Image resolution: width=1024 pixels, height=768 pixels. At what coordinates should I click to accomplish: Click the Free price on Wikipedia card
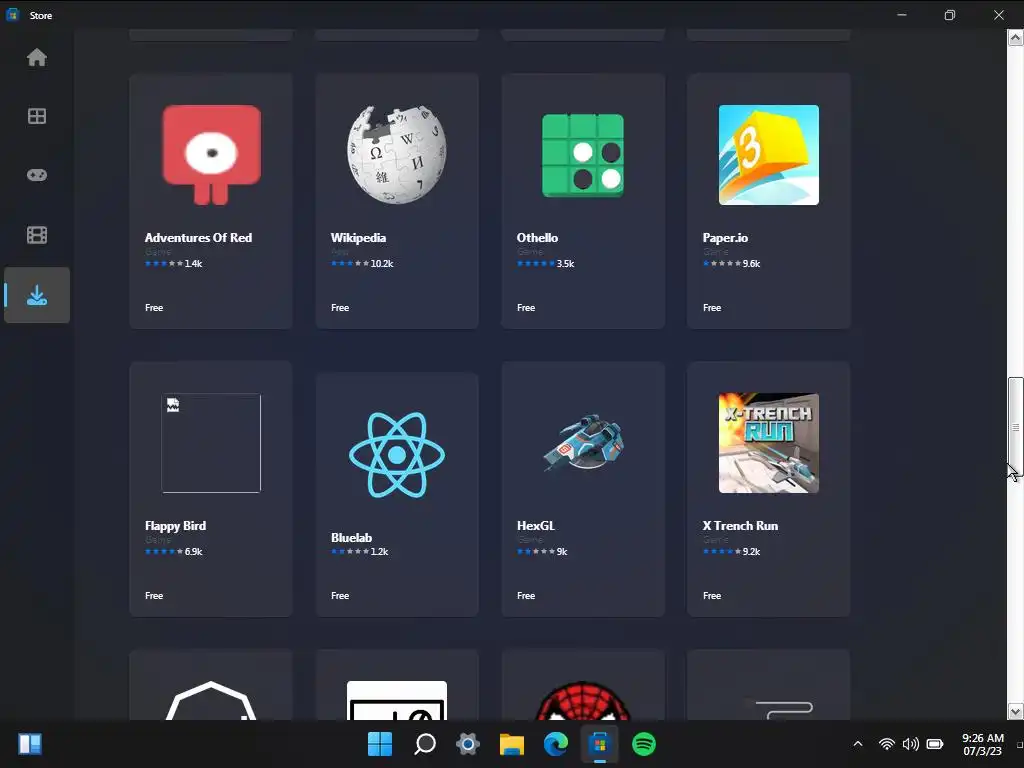coord(340,308)
